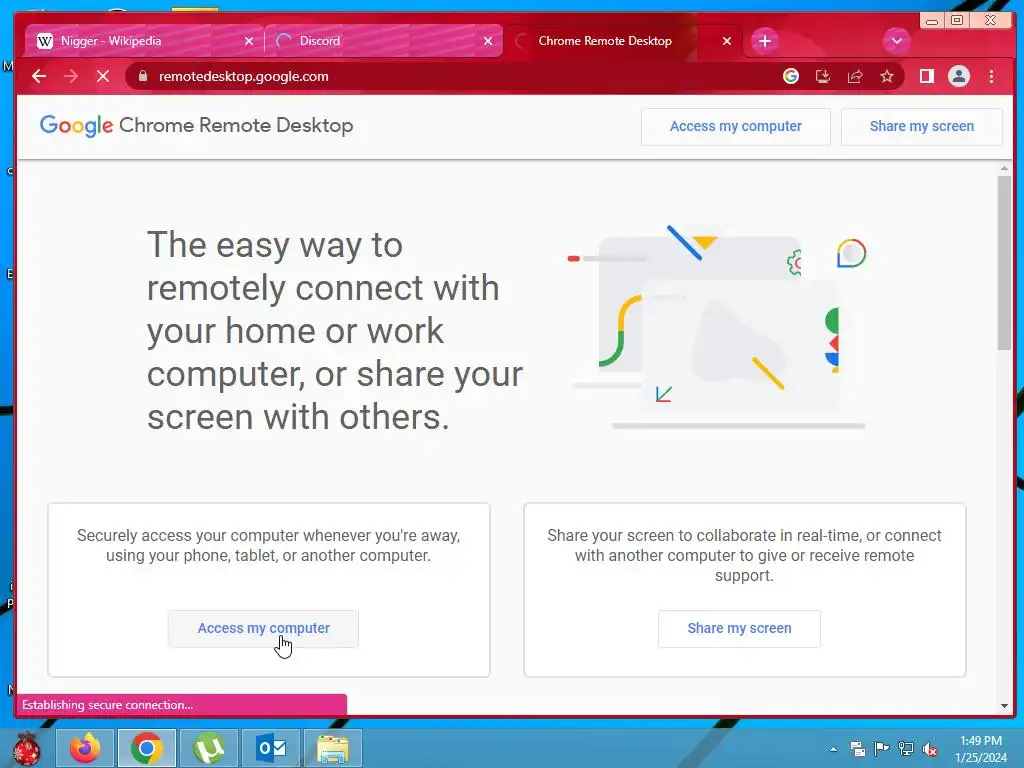This screenshot has width=1024, height=768.
Task: Click Access my computer in the card
Action: [x=263, y=628]
